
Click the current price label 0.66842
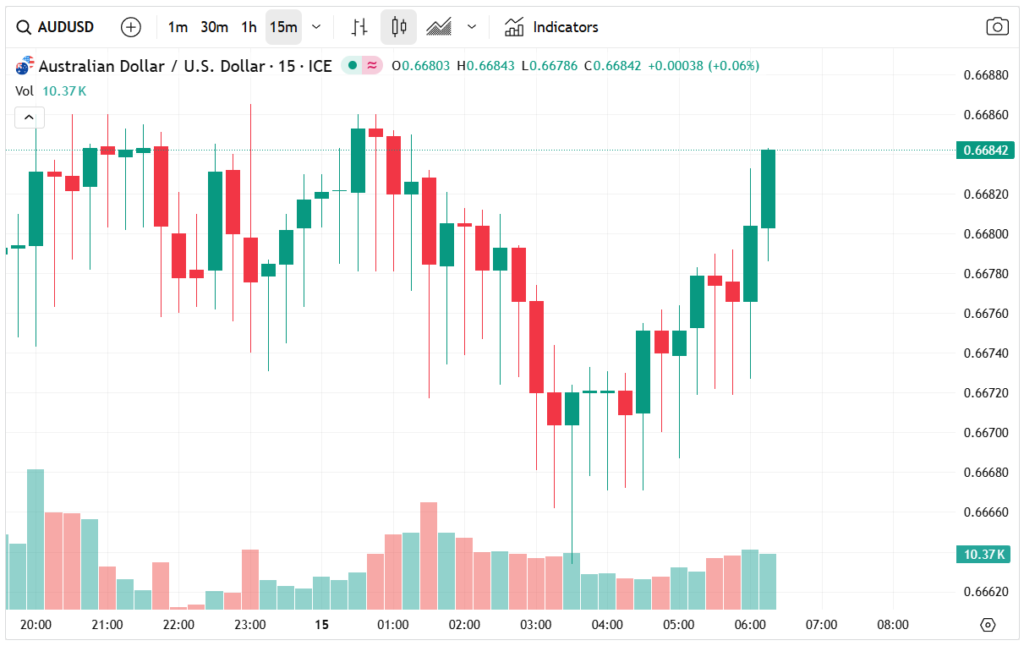[986, 151]
